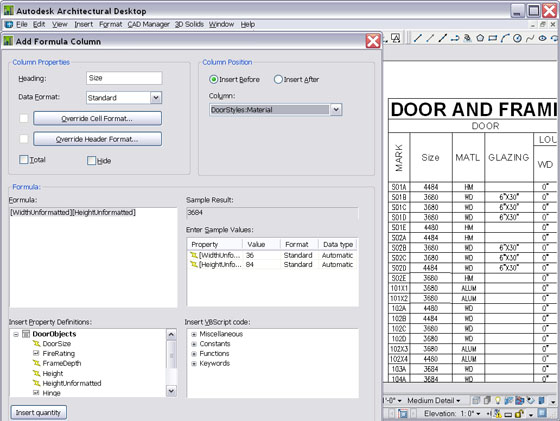The image size is (560, 421).
Task: Select the HeightUnformatted property definition
Action: coord(72,383)
